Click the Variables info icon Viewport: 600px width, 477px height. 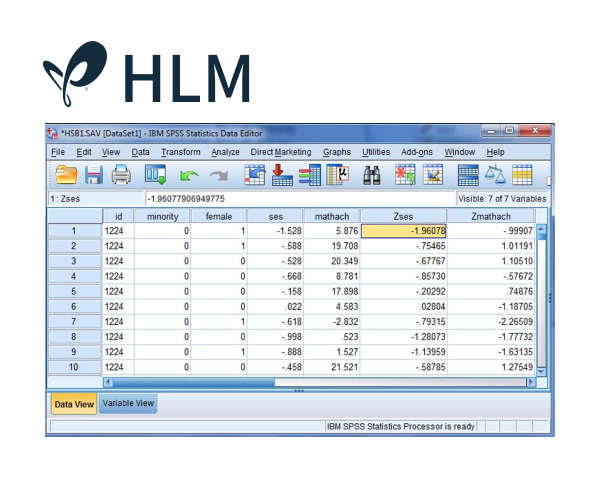click(310, 175)
